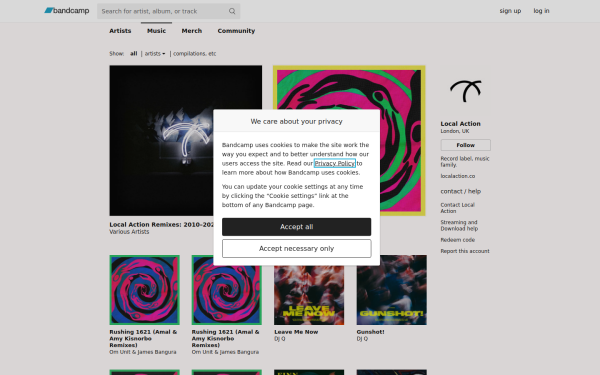Click the 'Local Action' label name text
The height and width of the screenshot is (375, 600).
(460, 124)
